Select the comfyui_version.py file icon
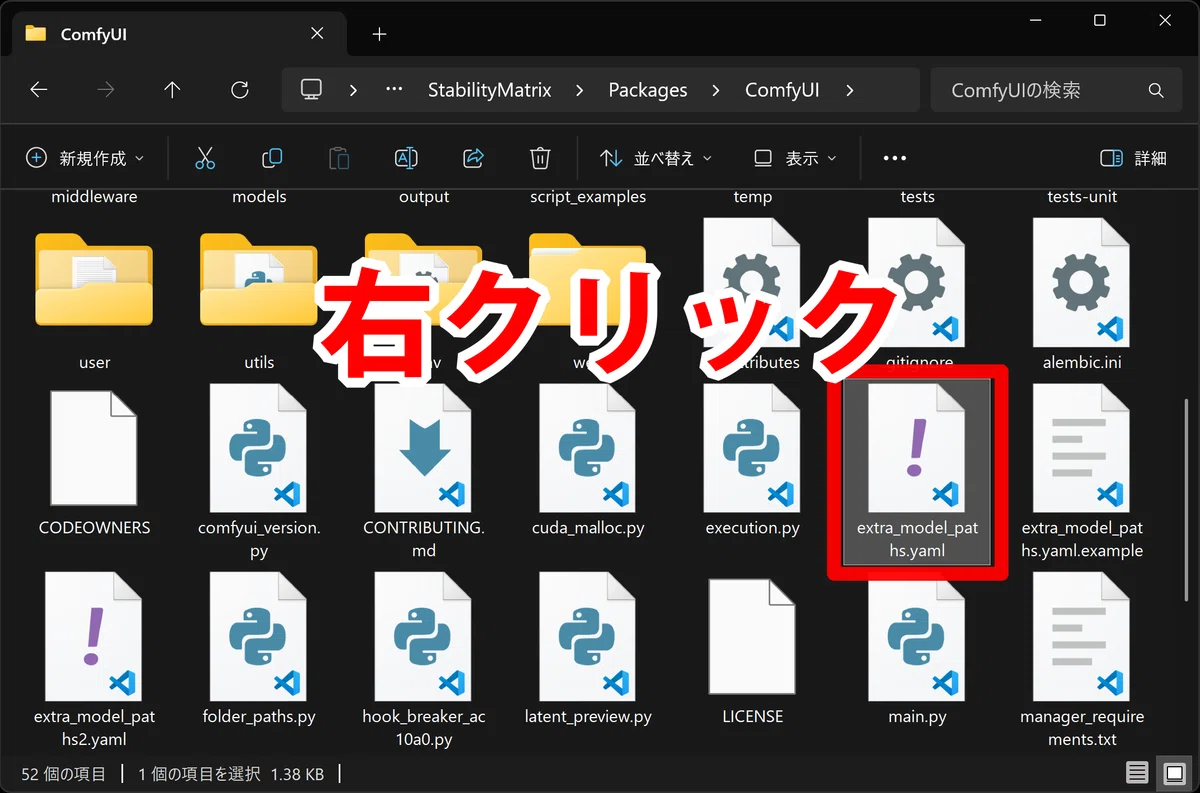Viewport: 1200px width, 793px height. [x=259, y=448]
